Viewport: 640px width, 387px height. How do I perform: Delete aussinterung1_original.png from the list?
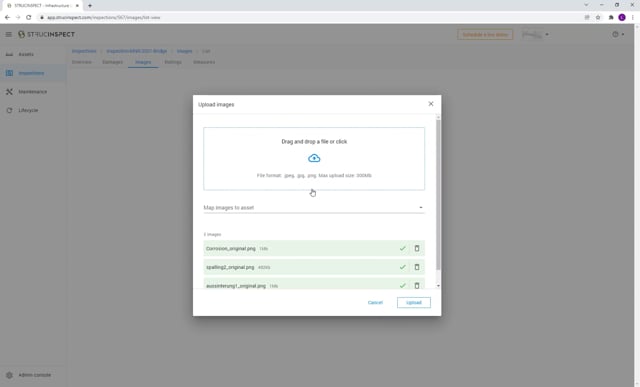click(417, 286)
